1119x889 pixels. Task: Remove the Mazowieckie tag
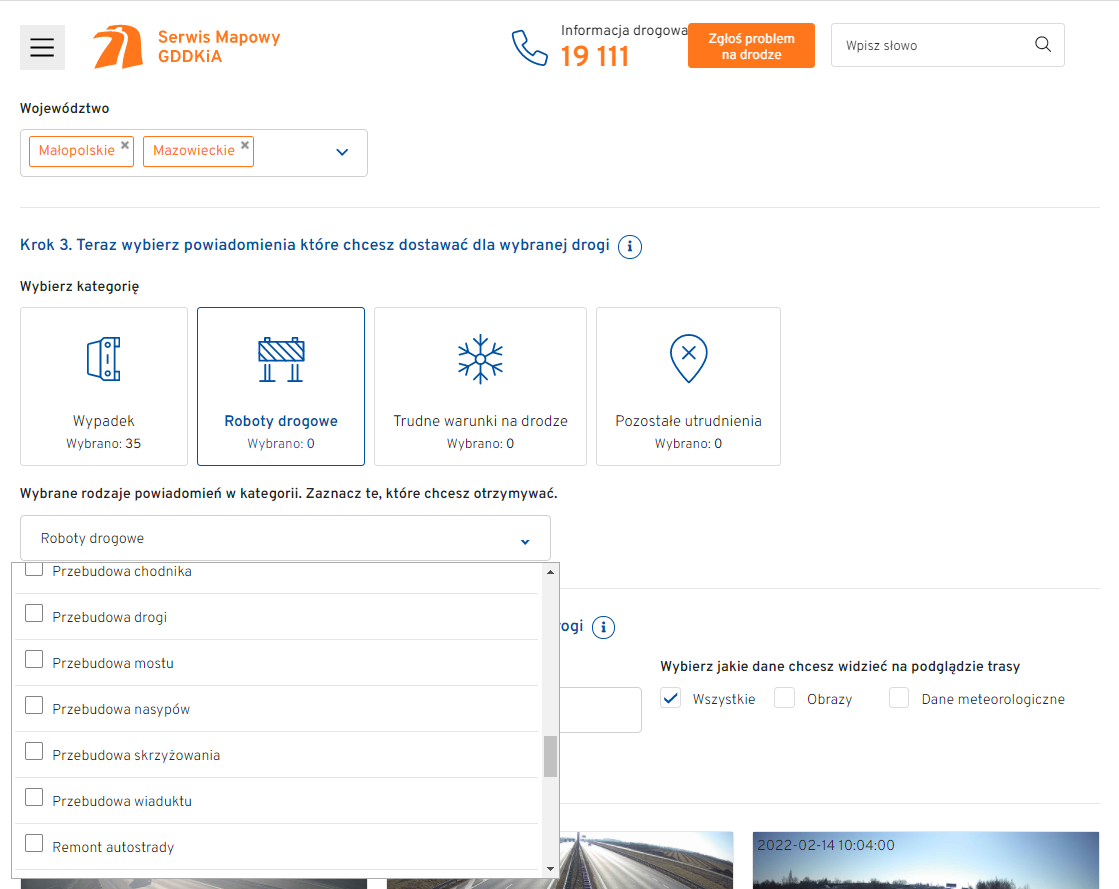coord(245,145)
